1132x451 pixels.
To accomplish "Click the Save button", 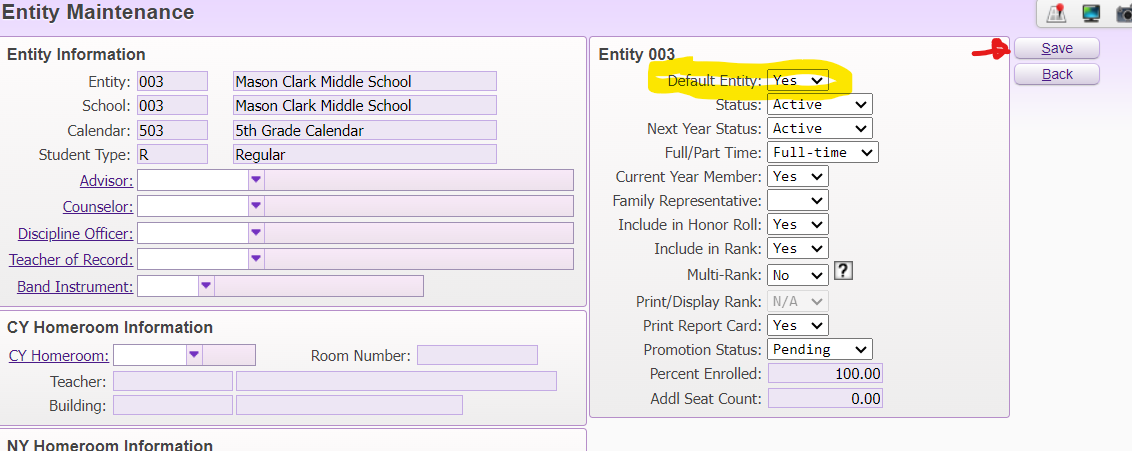I will (x=1056, y=48).
